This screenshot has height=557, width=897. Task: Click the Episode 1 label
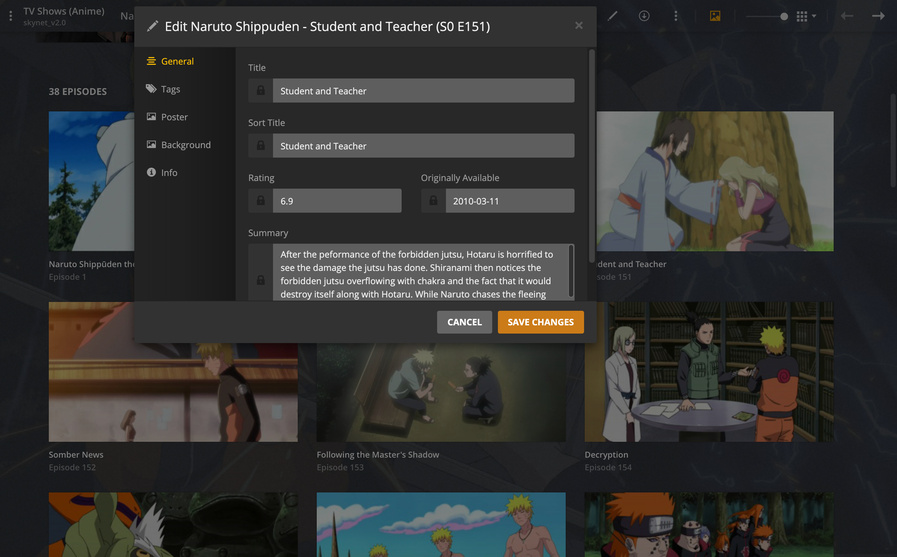click(68, 277)
